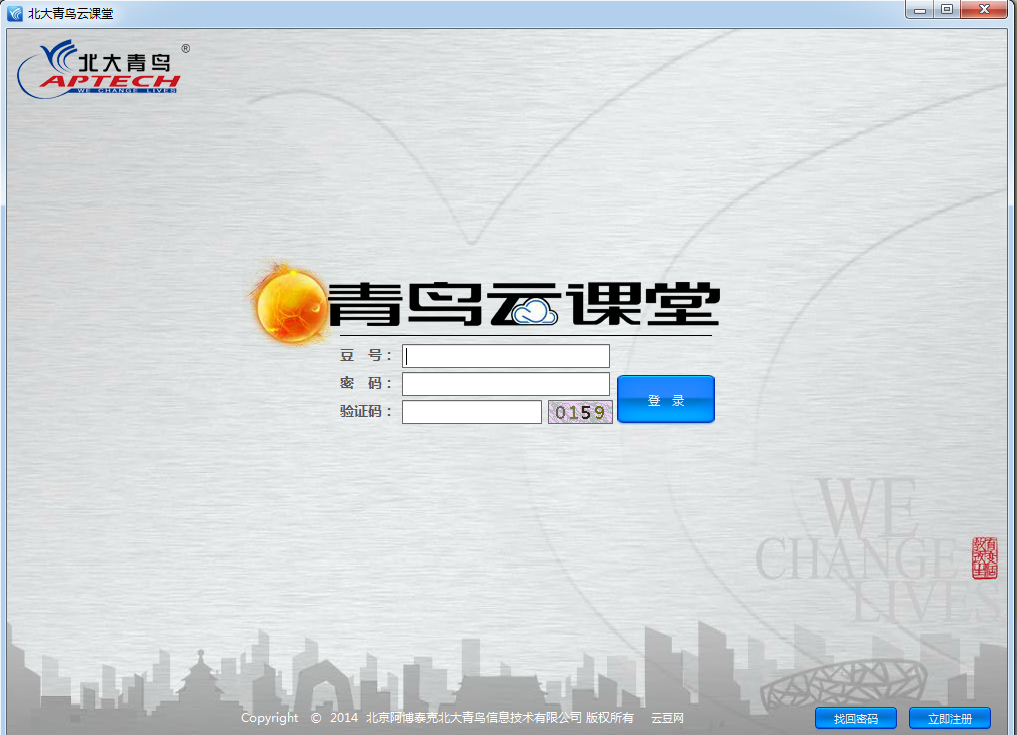This screenshot has height=735, width=1017.
Task: Minimize the 北大青鸟云课堂 window
Action: (x=919, y=10)
